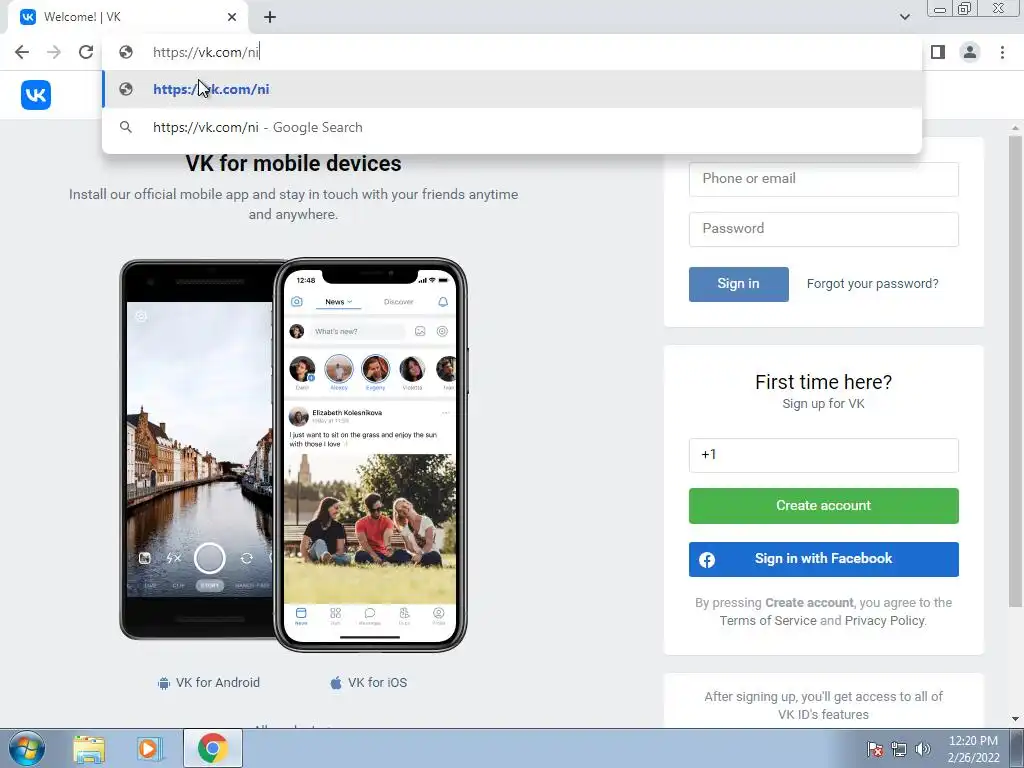The width and height of the screenshot is (1024, 768).
Task: Click the Sign in button
Action: 739,284
